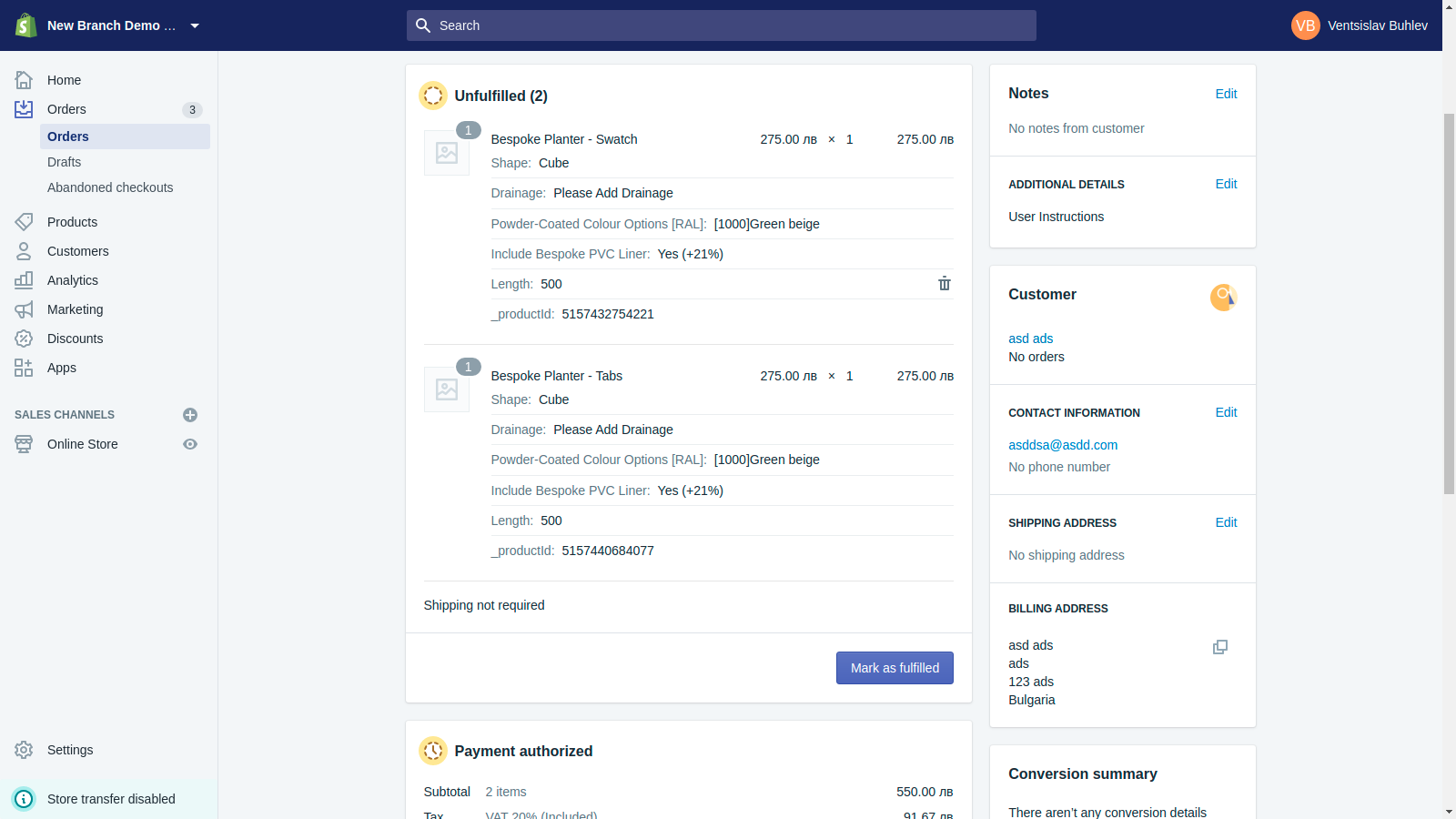
Task: Edit the shipping address
Action: pos(1226,522)
